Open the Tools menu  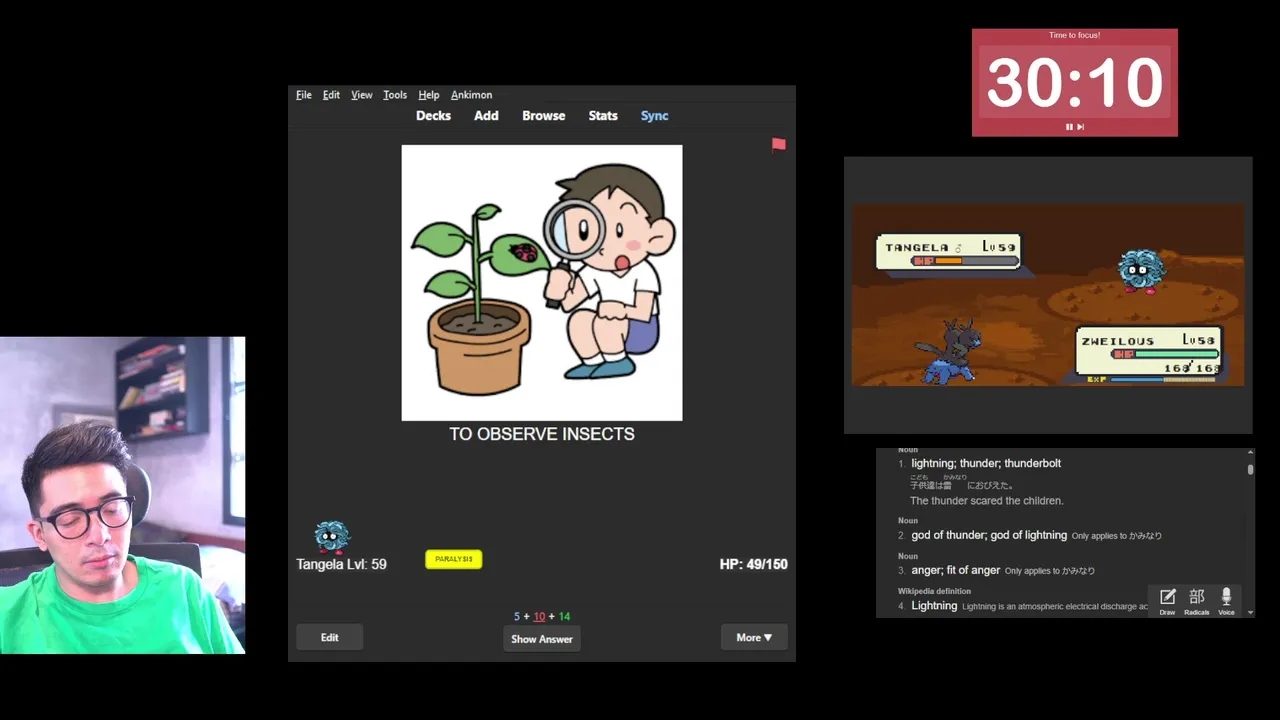[x=395, y=95]
